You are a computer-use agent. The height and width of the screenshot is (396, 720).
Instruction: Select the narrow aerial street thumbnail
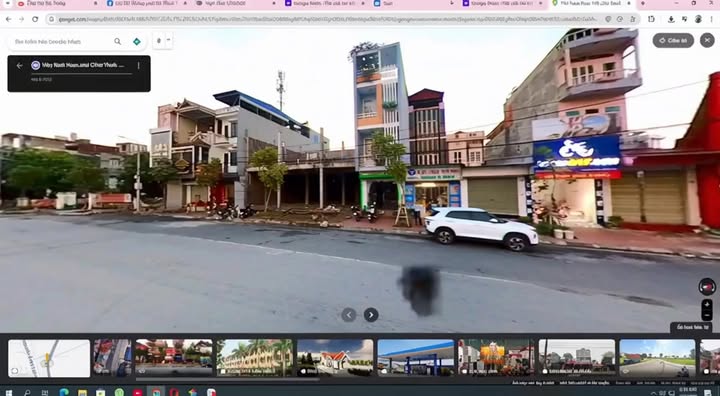[112, 358]
